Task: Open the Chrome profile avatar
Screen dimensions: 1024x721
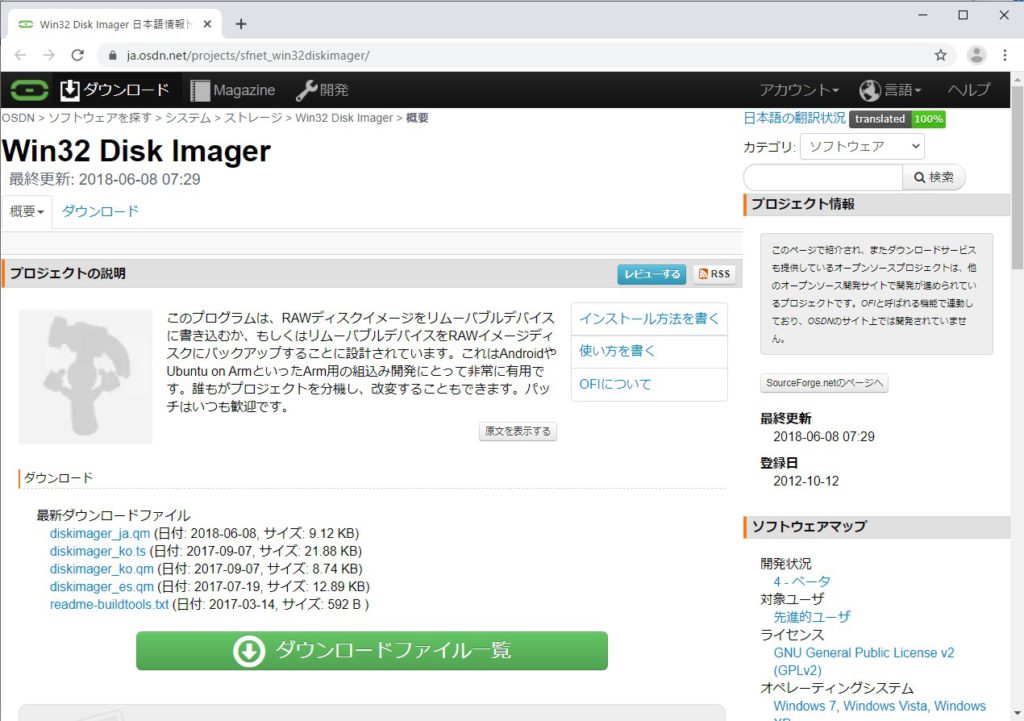Action: pos(977,55)
